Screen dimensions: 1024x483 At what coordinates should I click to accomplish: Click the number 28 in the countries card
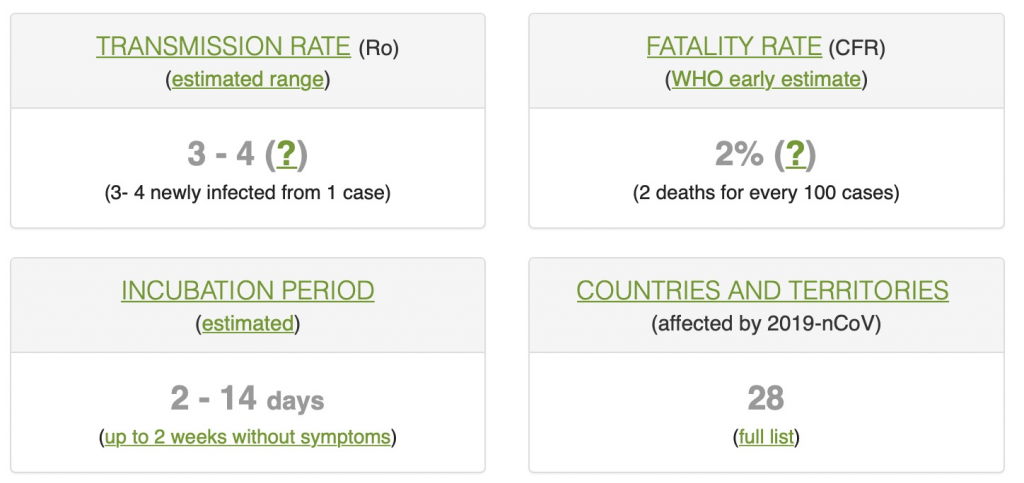[x=766, y=399]
